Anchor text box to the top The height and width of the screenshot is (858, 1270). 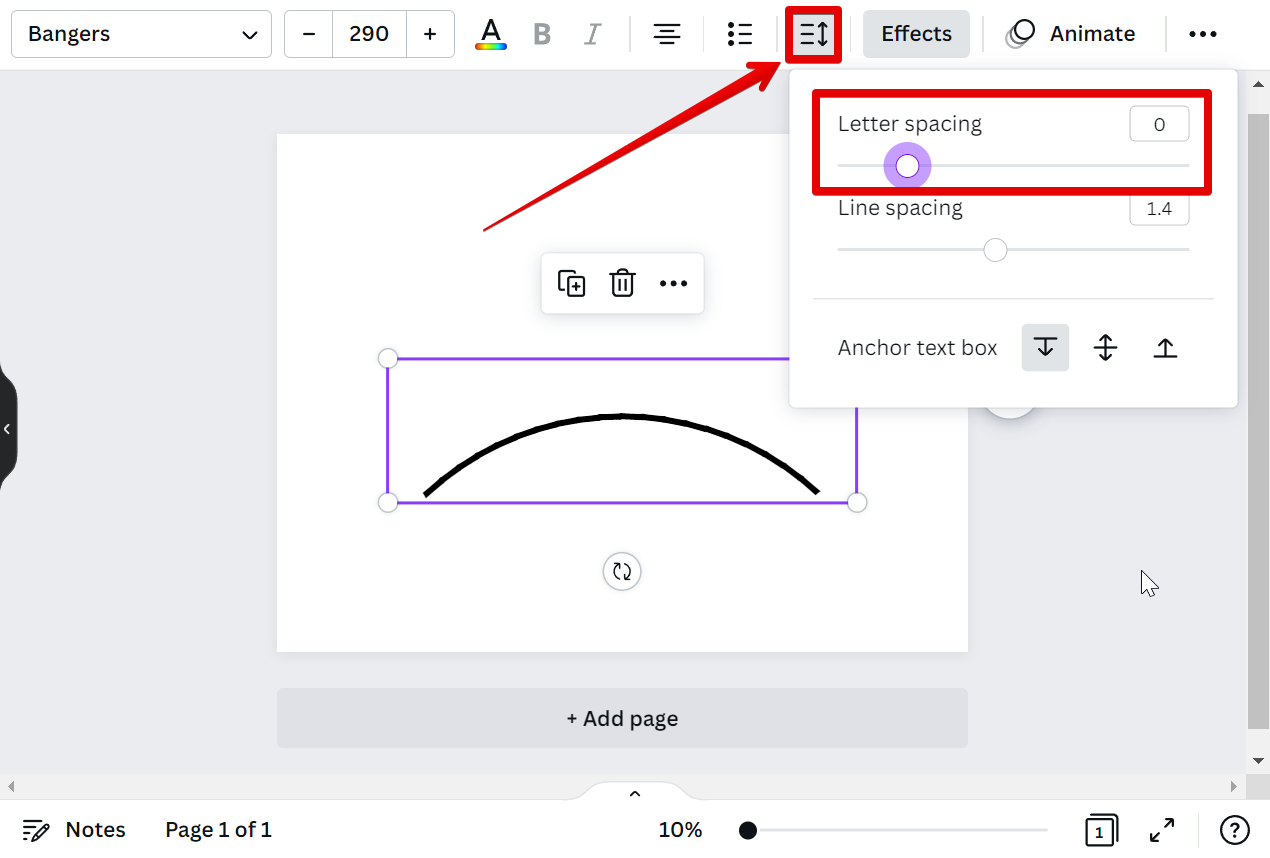[1045, 348]
